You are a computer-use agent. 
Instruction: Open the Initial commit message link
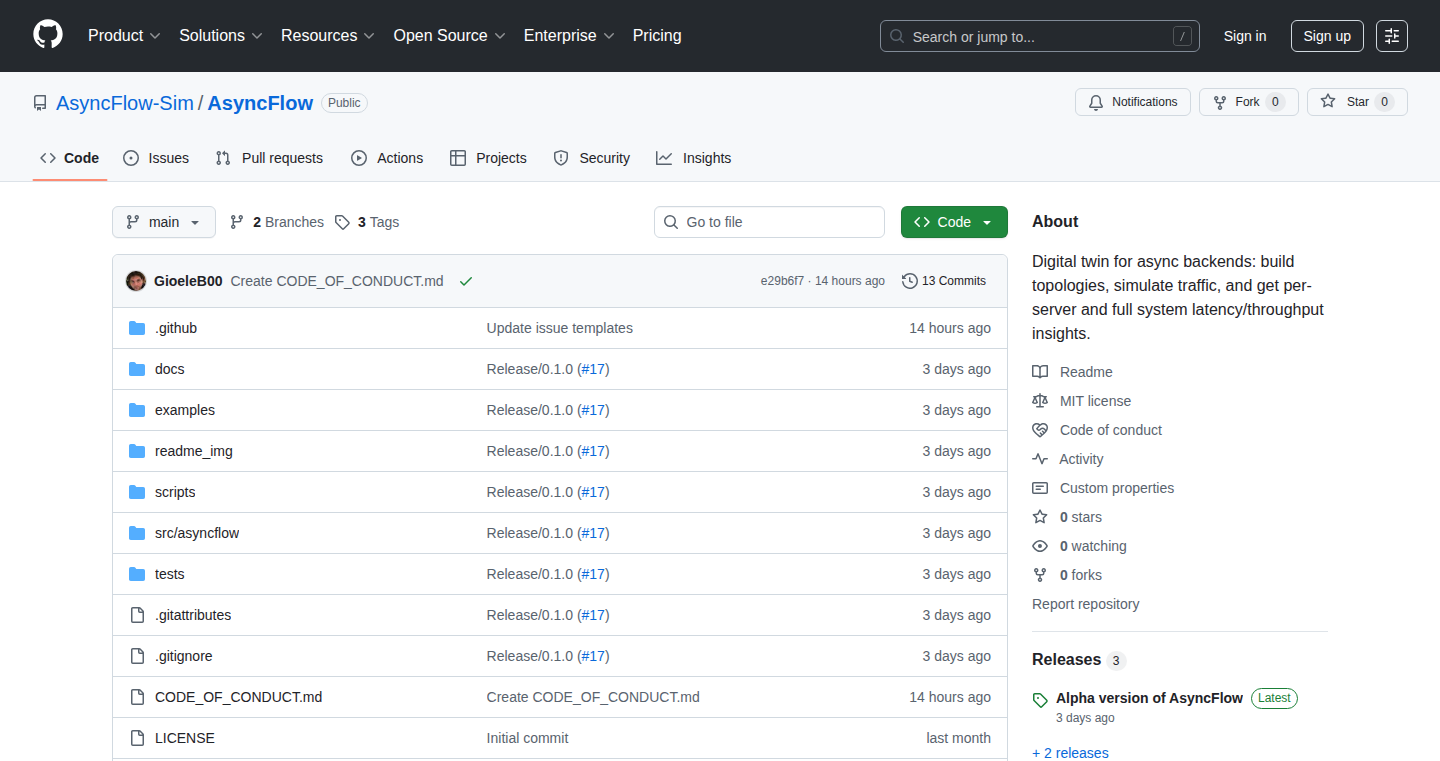[x=527, y=738]
